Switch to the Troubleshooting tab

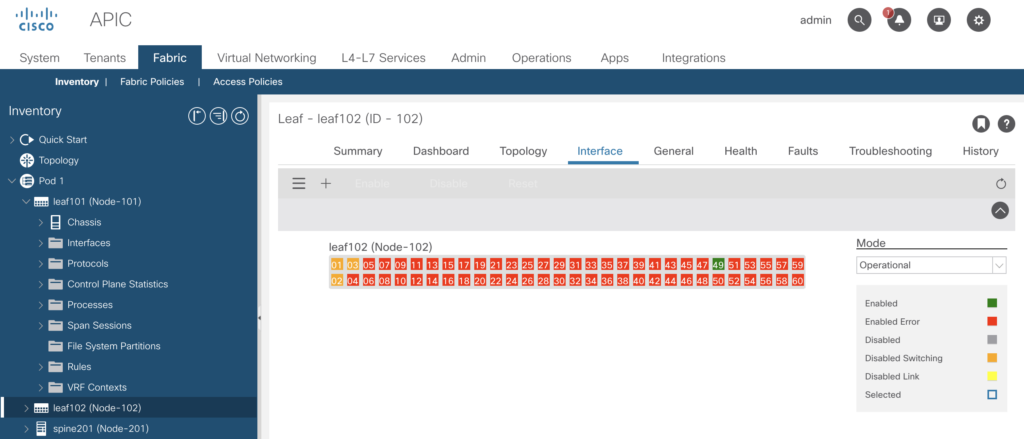(x=890, y=151)
